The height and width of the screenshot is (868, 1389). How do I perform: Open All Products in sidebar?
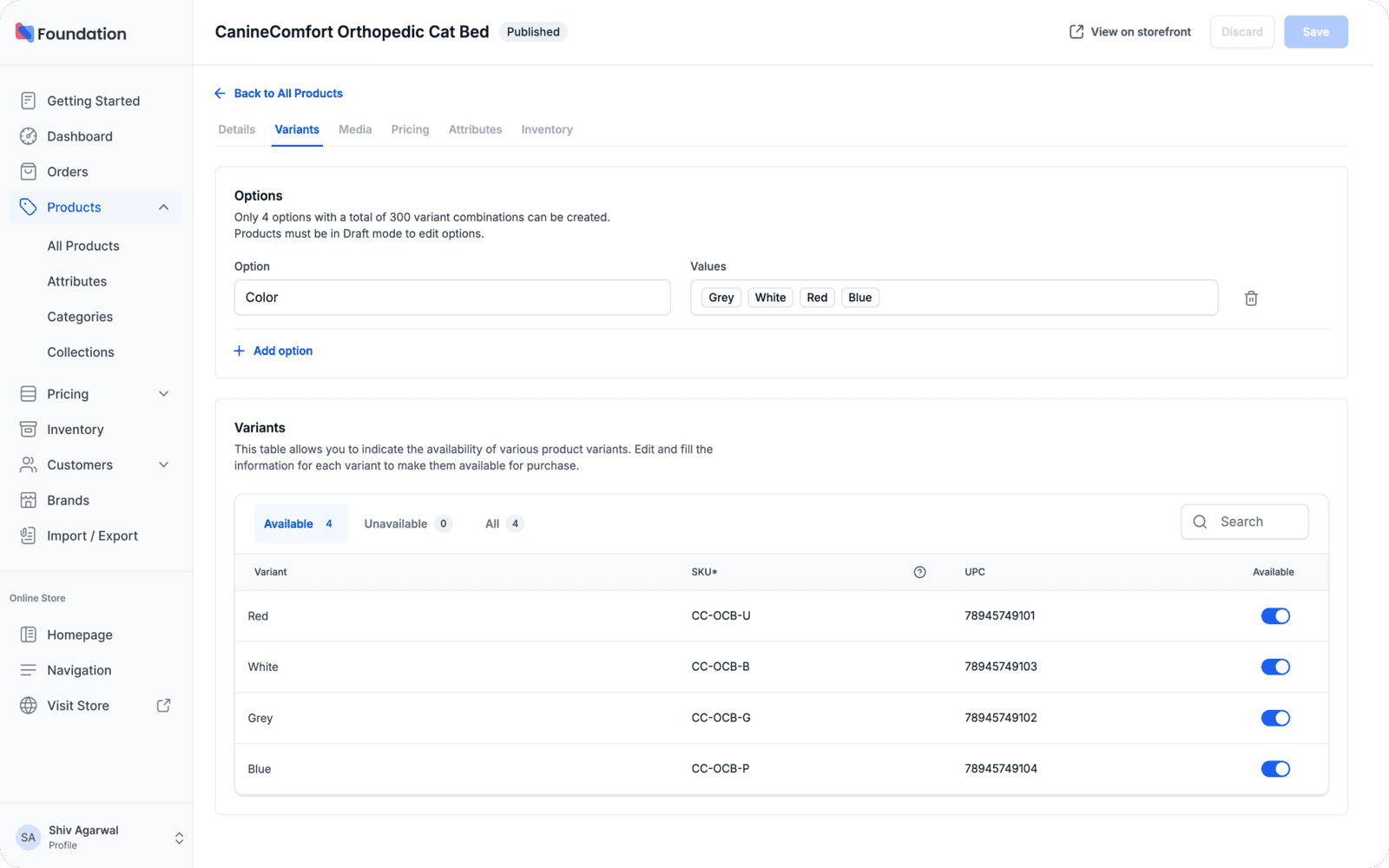[83, 246]
